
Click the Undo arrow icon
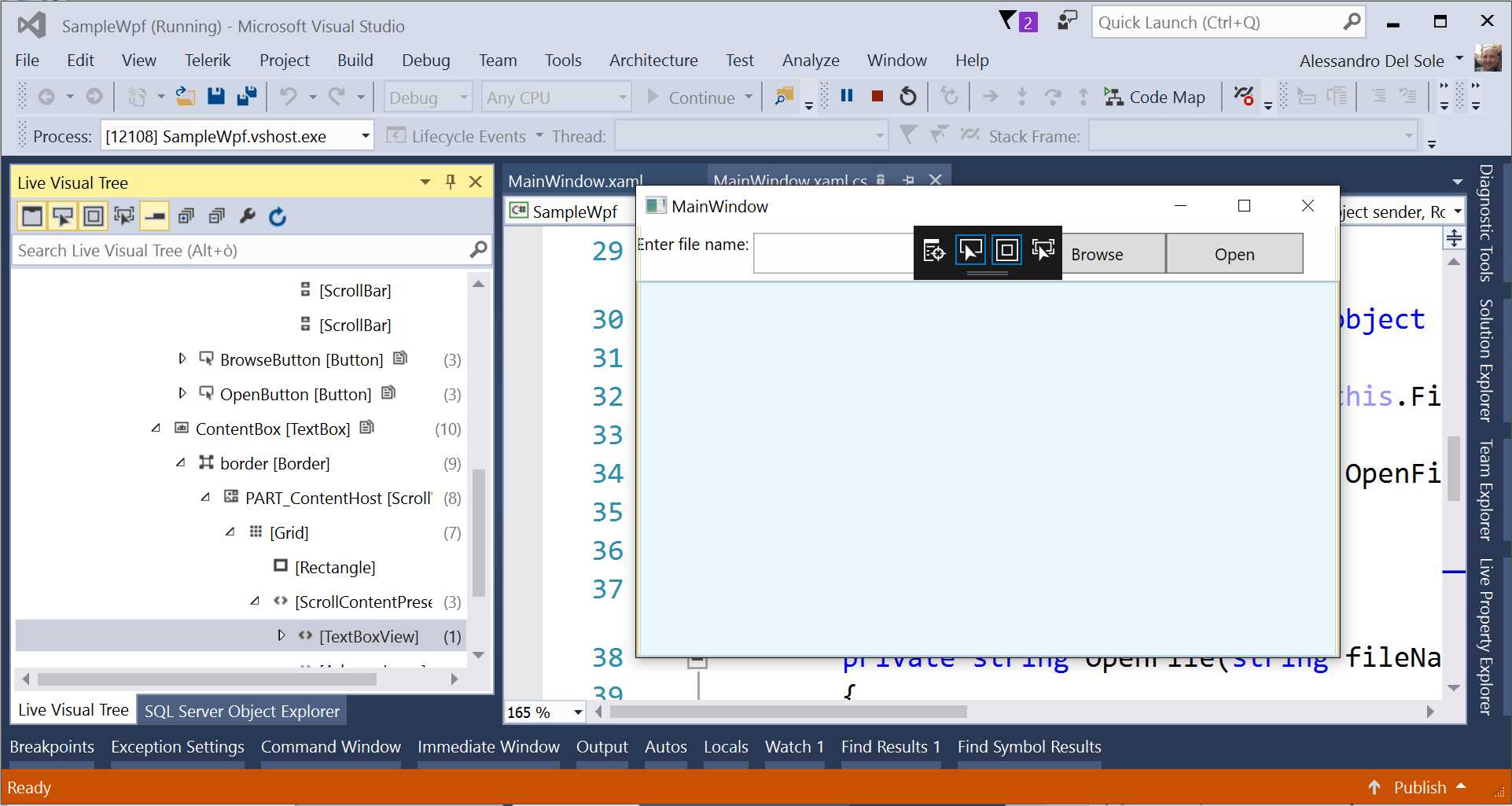pos(289,96)
